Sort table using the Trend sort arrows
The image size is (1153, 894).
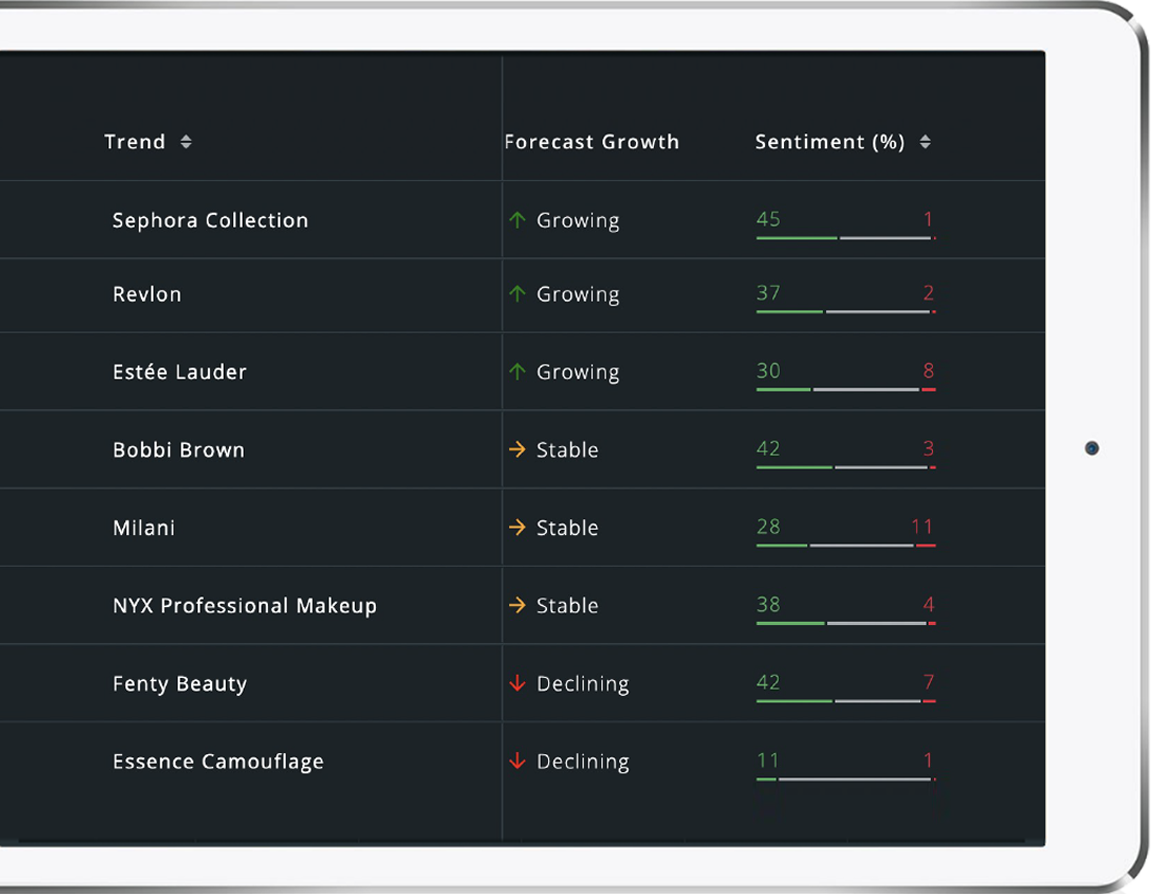click(x=186, y=142)
